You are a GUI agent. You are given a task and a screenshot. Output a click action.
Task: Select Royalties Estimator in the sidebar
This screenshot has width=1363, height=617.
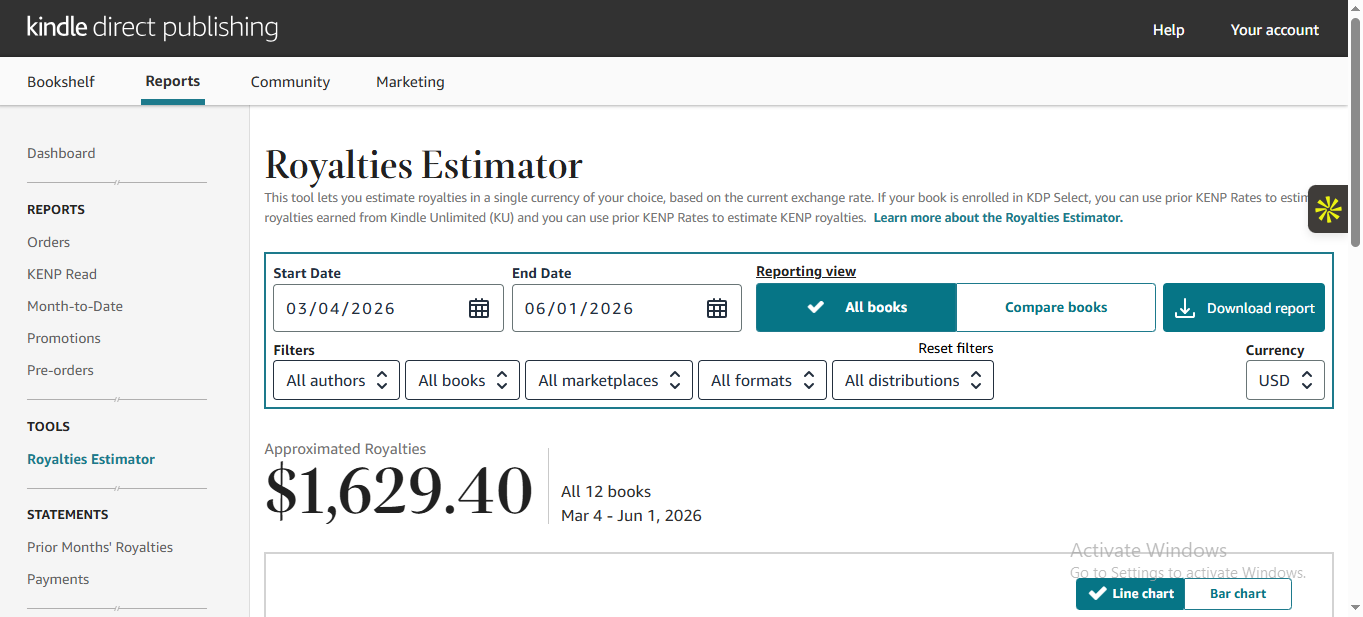91,459
